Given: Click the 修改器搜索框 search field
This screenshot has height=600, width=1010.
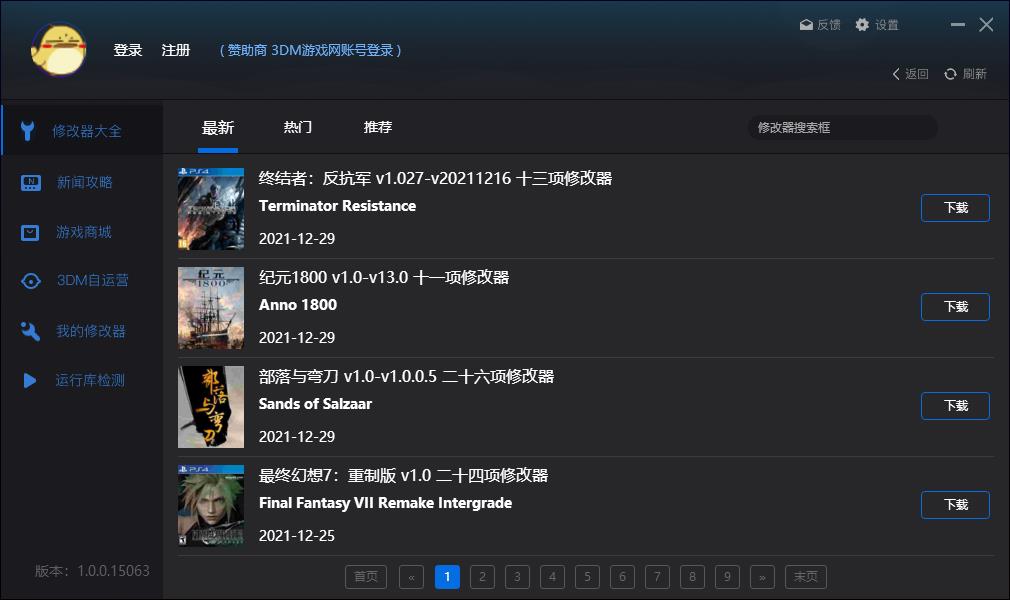Looking at the screenshot, I should (x=842, y=128).
